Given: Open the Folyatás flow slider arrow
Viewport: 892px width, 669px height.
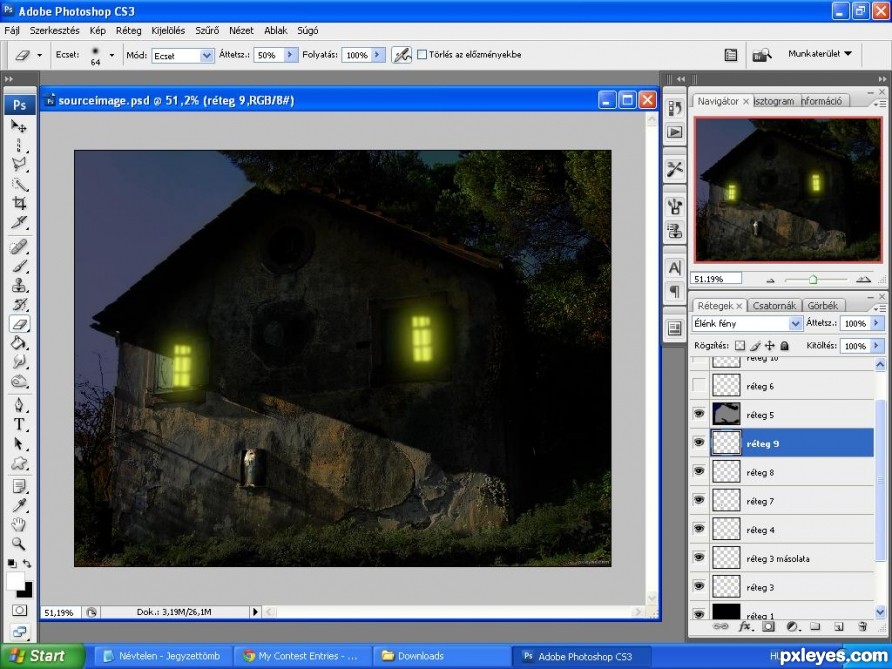Looking at the screenshot, I should [378, 55].
